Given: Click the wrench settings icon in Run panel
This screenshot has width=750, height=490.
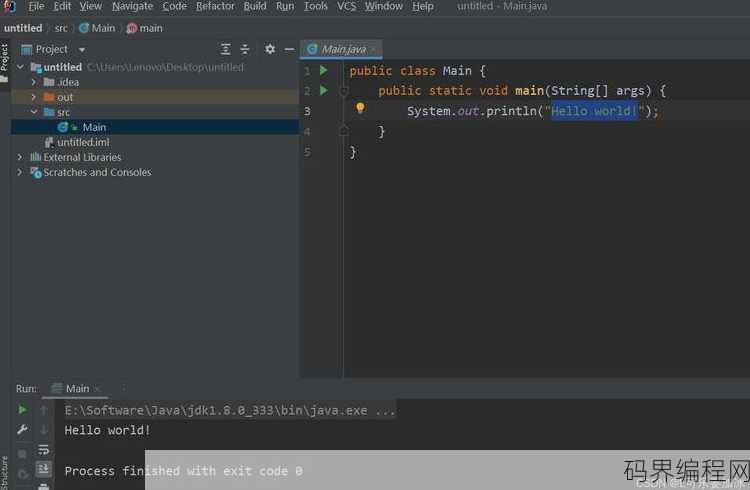Looking at the screenshot, I should pyautogui.click(x=22, y=430).
